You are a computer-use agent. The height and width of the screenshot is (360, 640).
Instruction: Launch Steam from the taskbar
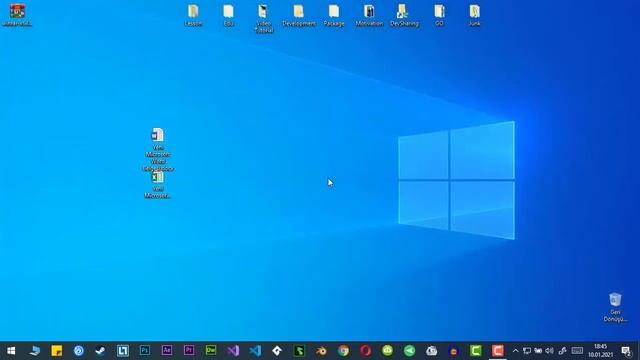tap(100, 351)
